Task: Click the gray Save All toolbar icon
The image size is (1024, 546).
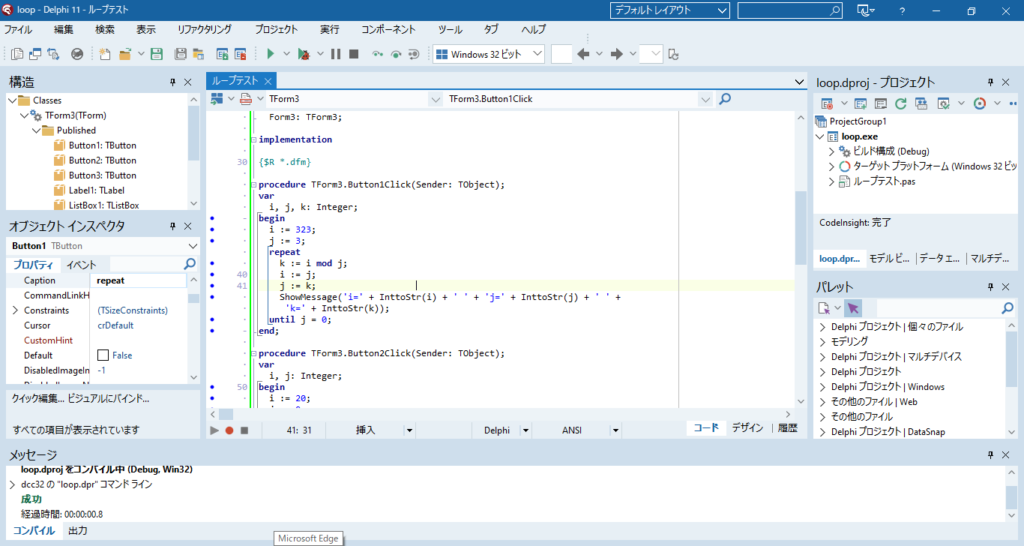Action: (x=180, y=54)
